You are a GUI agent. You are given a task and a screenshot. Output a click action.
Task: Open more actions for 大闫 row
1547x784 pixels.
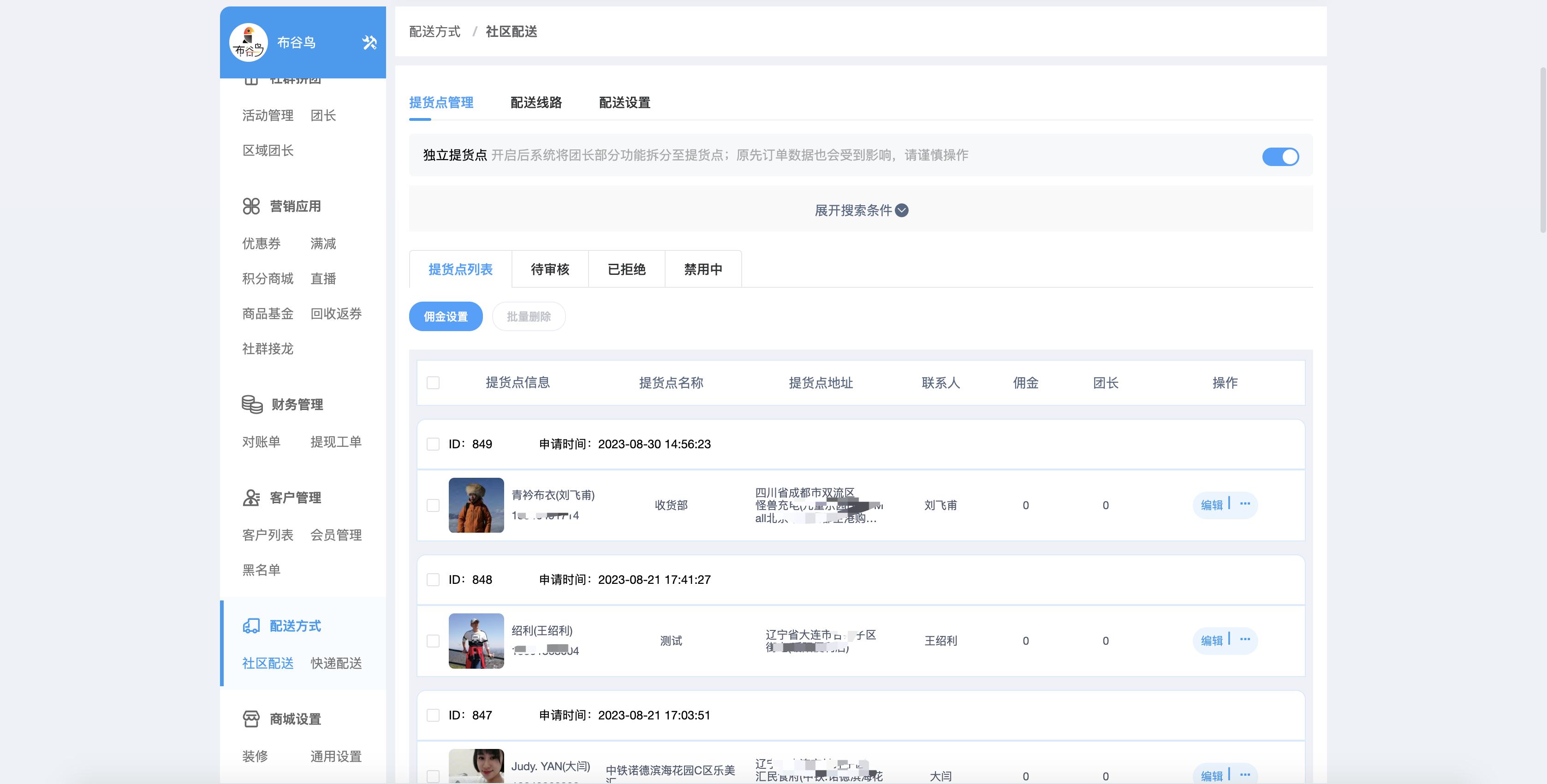(x=1245, y=775)
